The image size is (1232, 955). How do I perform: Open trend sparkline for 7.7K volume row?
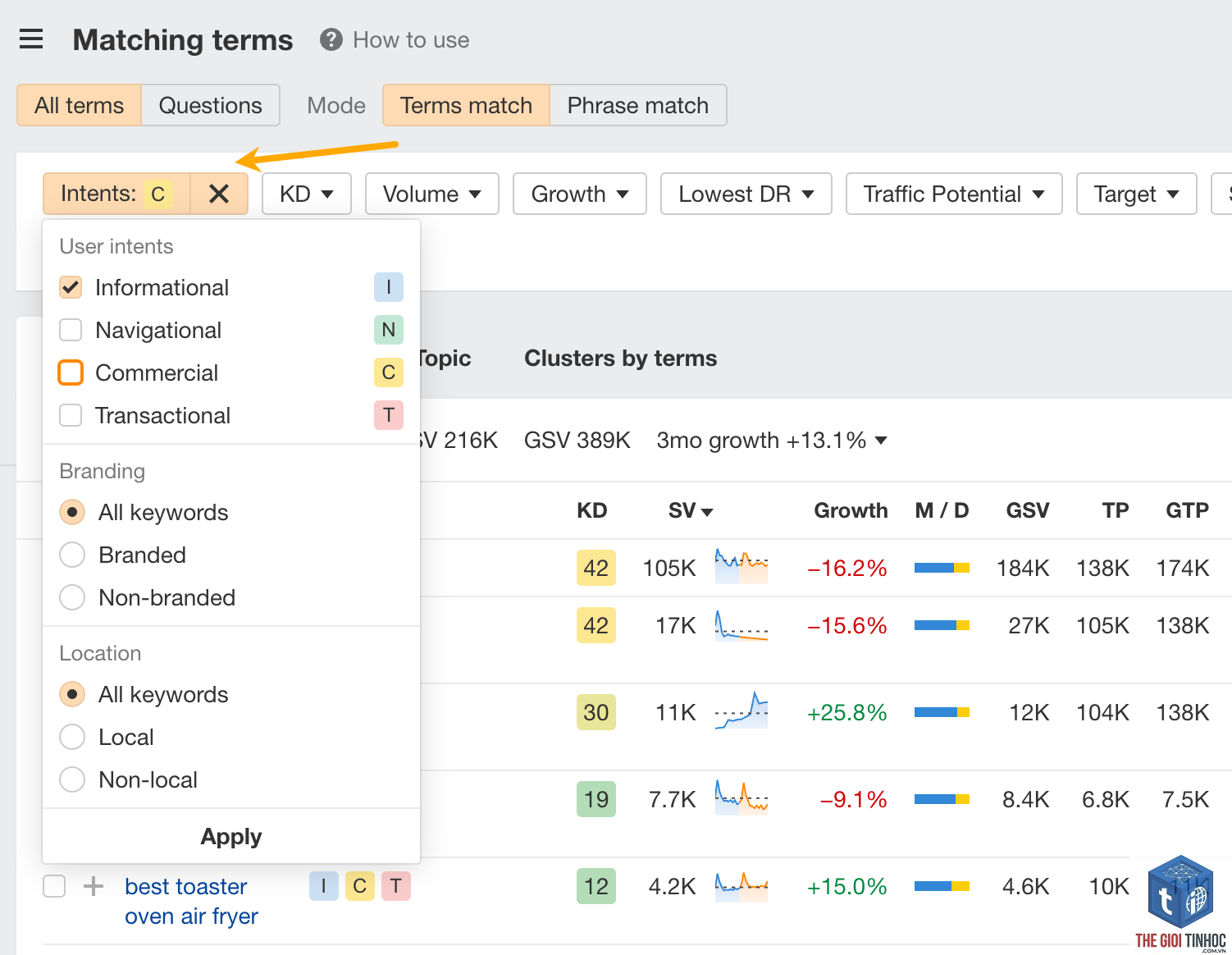[741, 798]
